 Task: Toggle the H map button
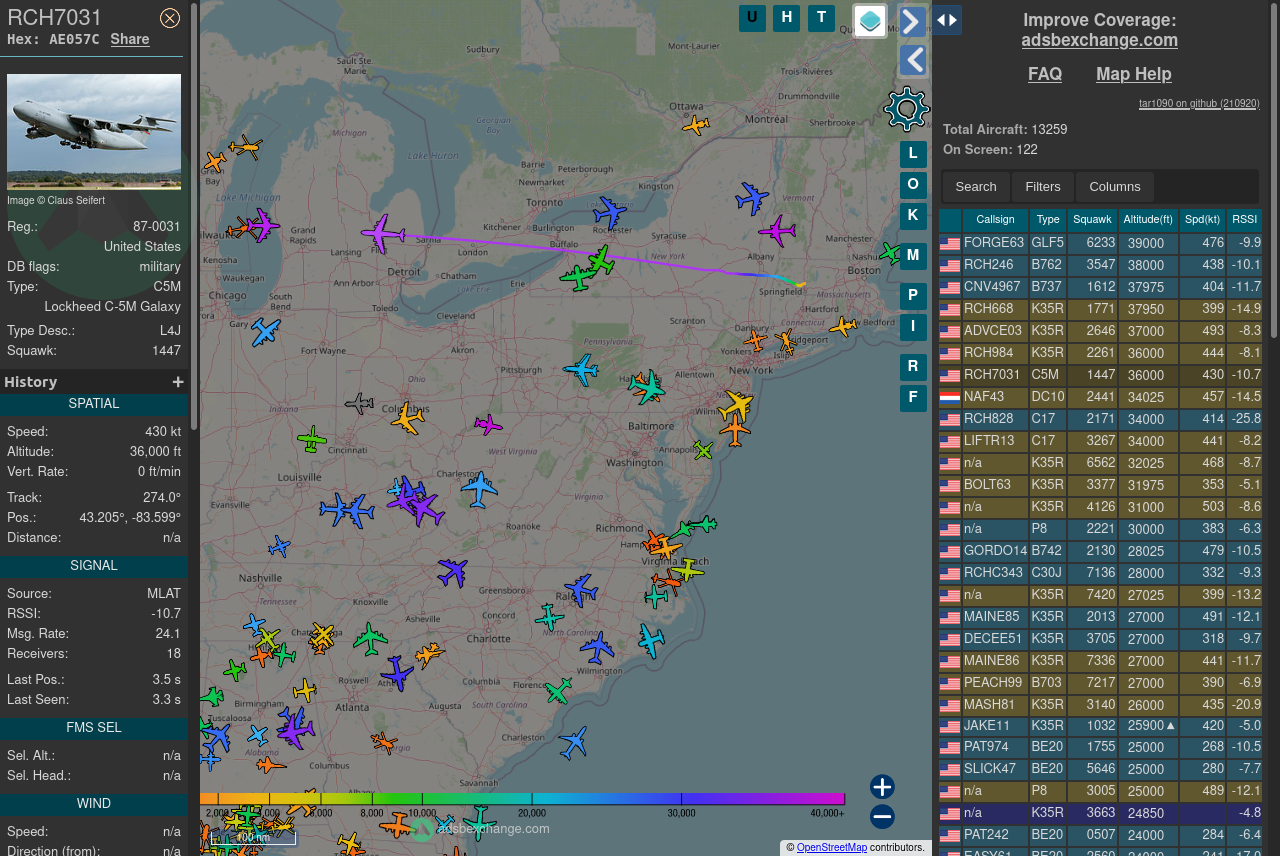click(x=786, y=18)
